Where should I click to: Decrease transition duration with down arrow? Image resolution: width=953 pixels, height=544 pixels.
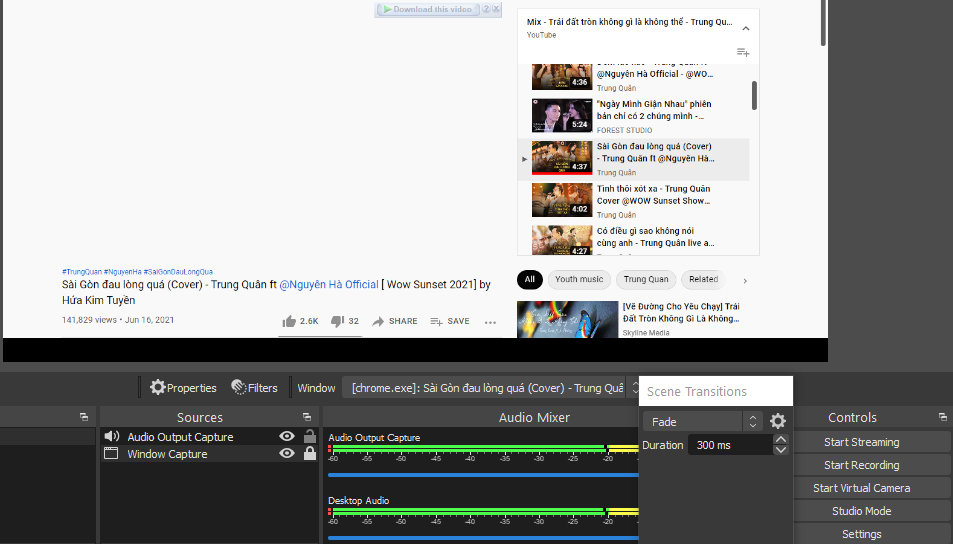781,450
